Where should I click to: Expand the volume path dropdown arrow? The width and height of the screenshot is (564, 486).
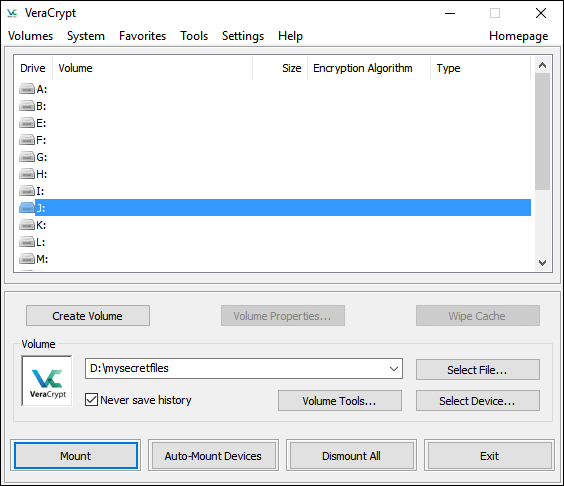click(x=394, y=369)
